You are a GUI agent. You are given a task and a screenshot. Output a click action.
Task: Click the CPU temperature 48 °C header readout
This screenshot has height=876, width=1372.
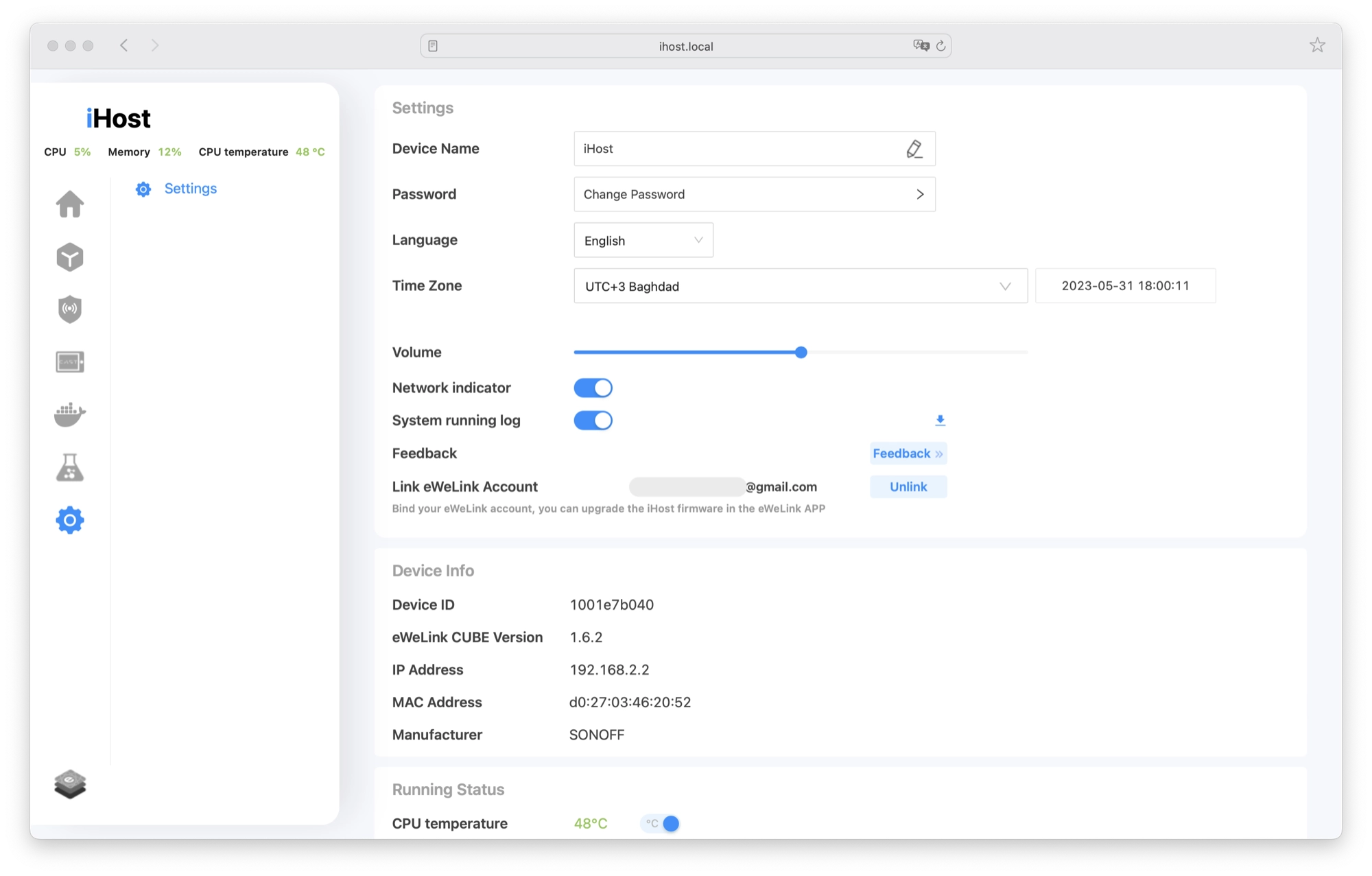[262, 152]
